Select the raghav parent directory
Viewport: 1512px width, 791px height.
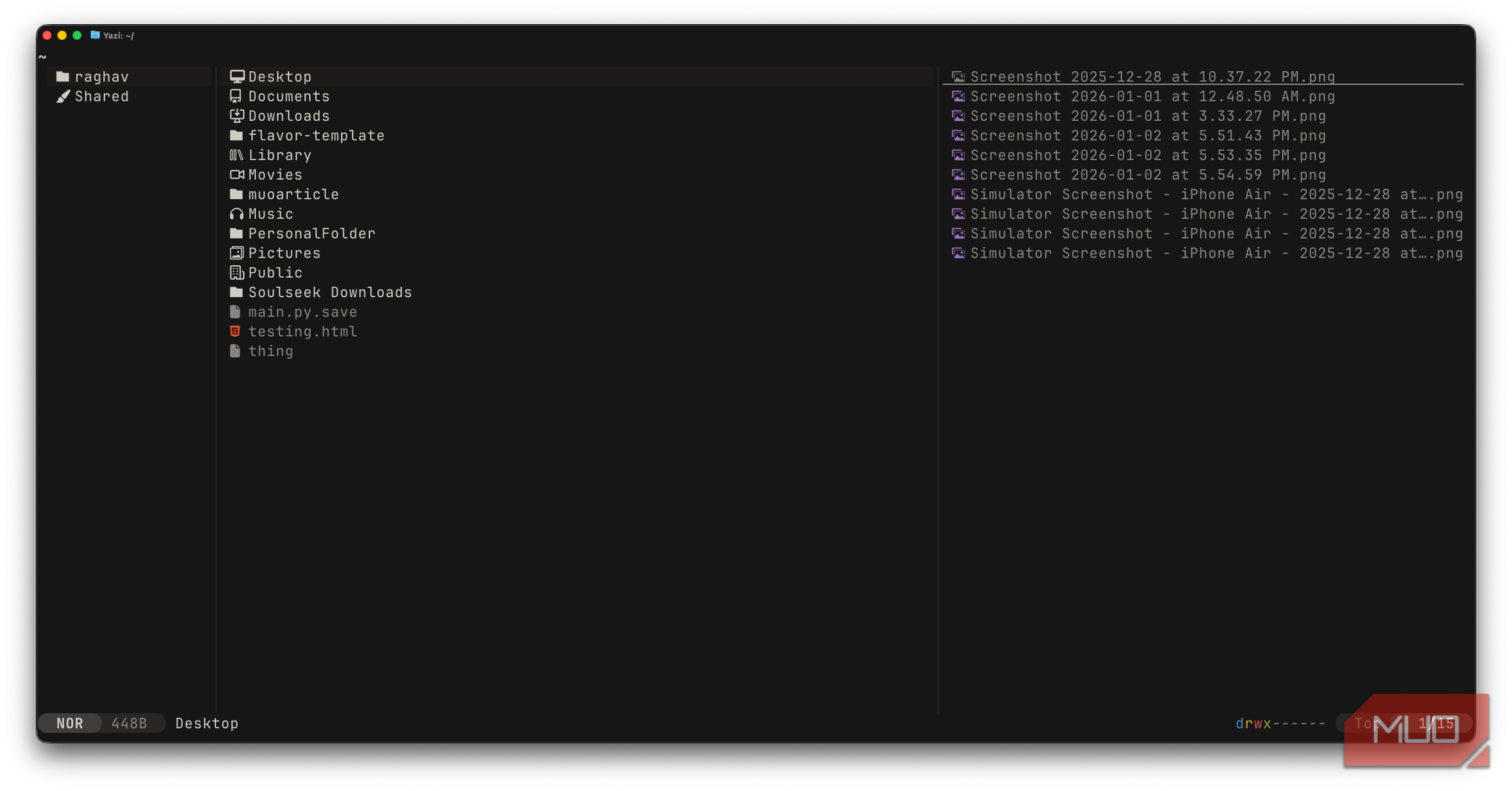click(x=102, y=77)
